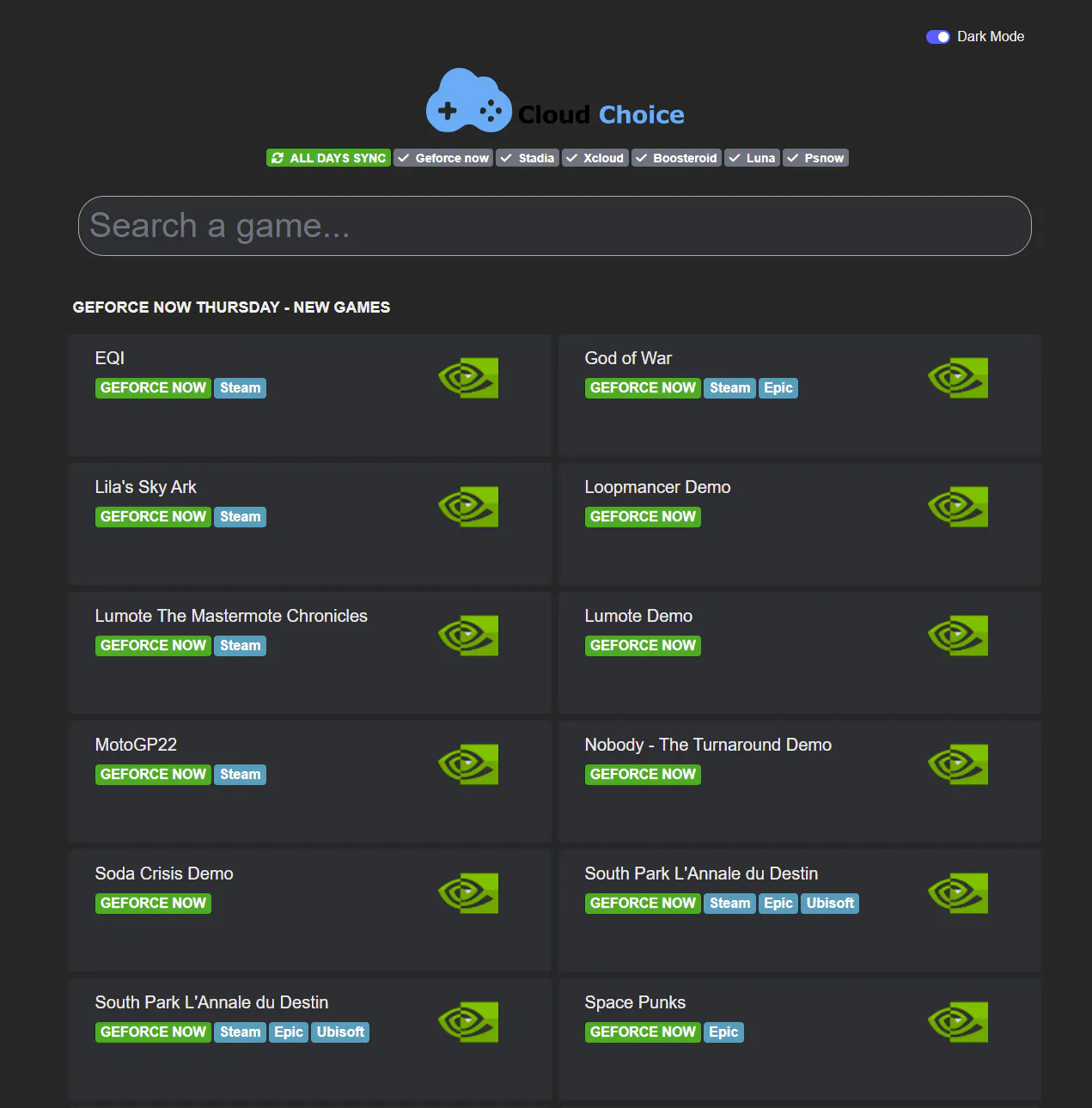Uncheck the Xcloud filter

tap(595, 158)
